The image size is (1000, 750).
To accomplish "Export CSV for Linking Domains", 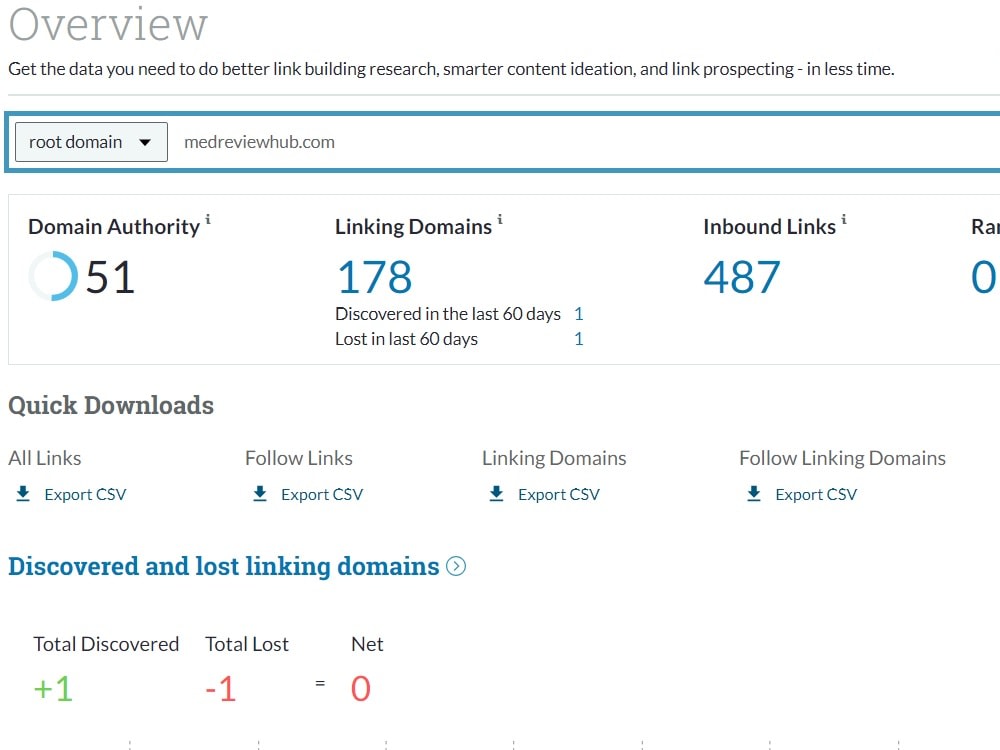I will (559, 494).
